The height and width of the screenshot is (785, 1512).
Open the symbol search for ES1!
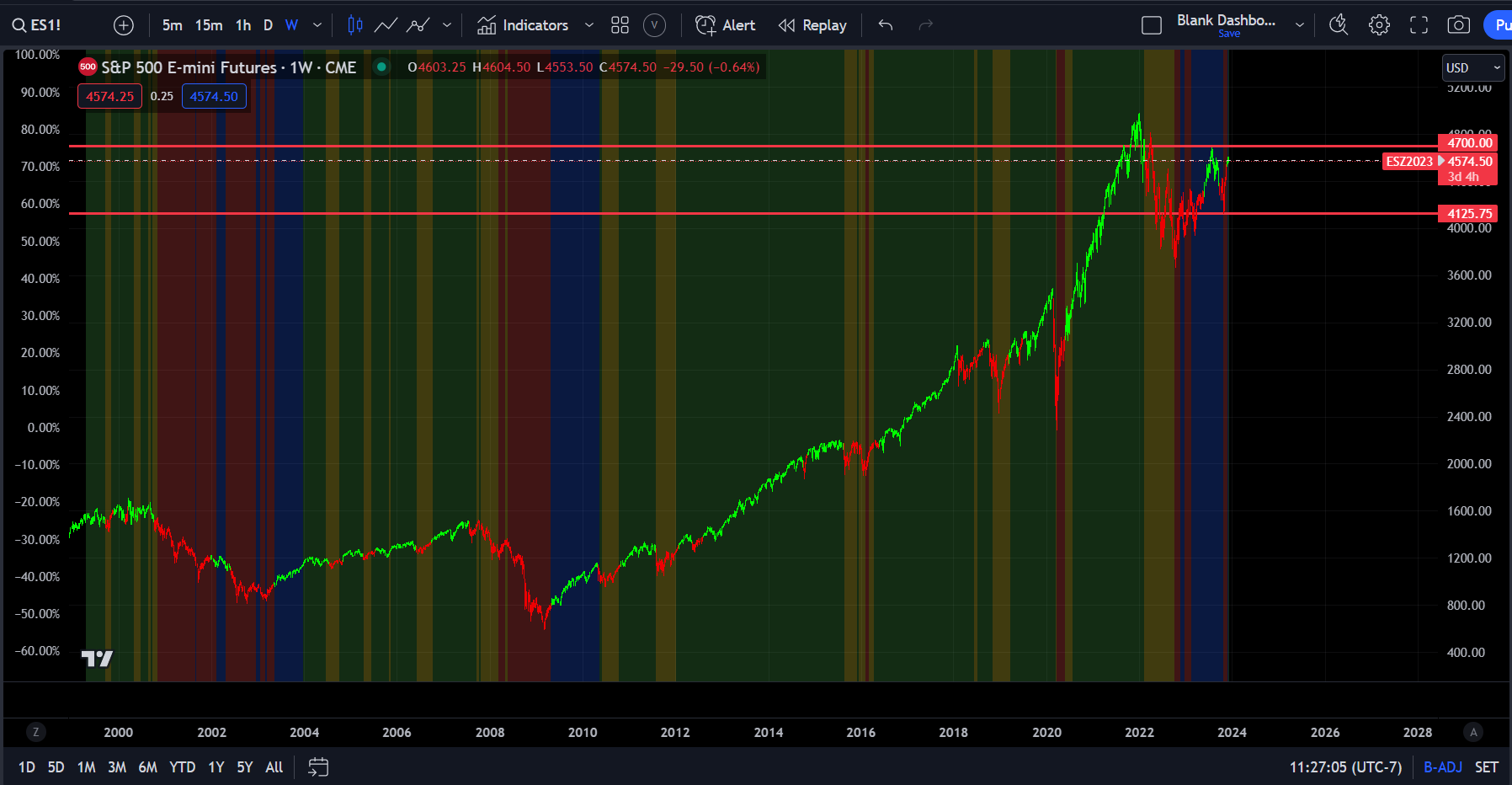(34, 24)
